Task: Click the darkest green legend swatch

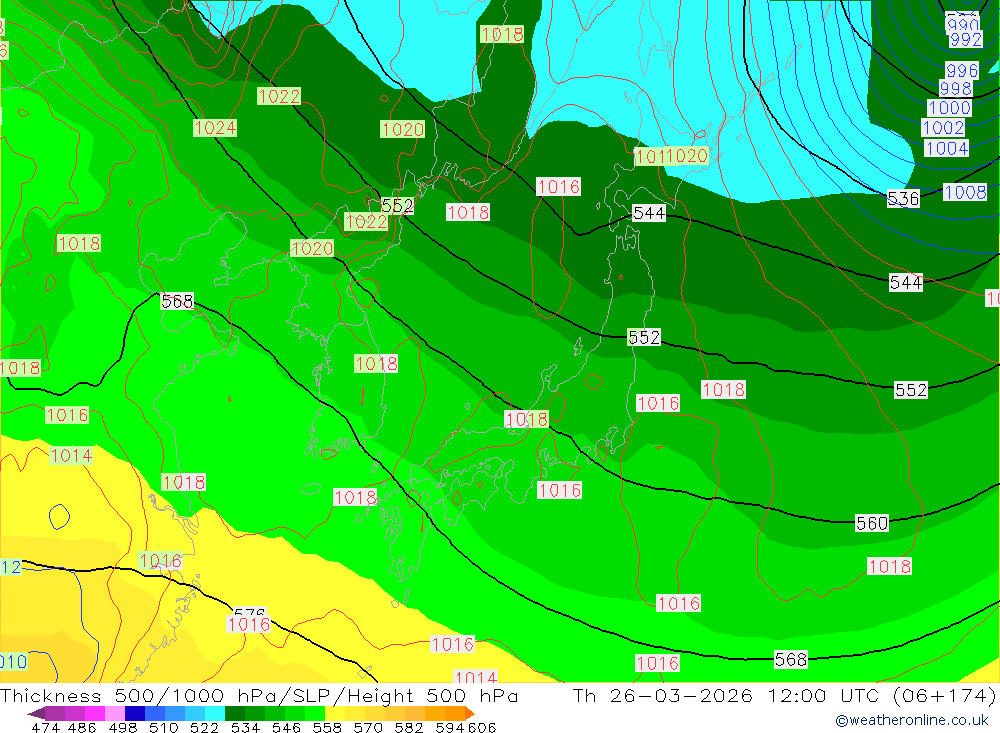Action: point(235,713)
